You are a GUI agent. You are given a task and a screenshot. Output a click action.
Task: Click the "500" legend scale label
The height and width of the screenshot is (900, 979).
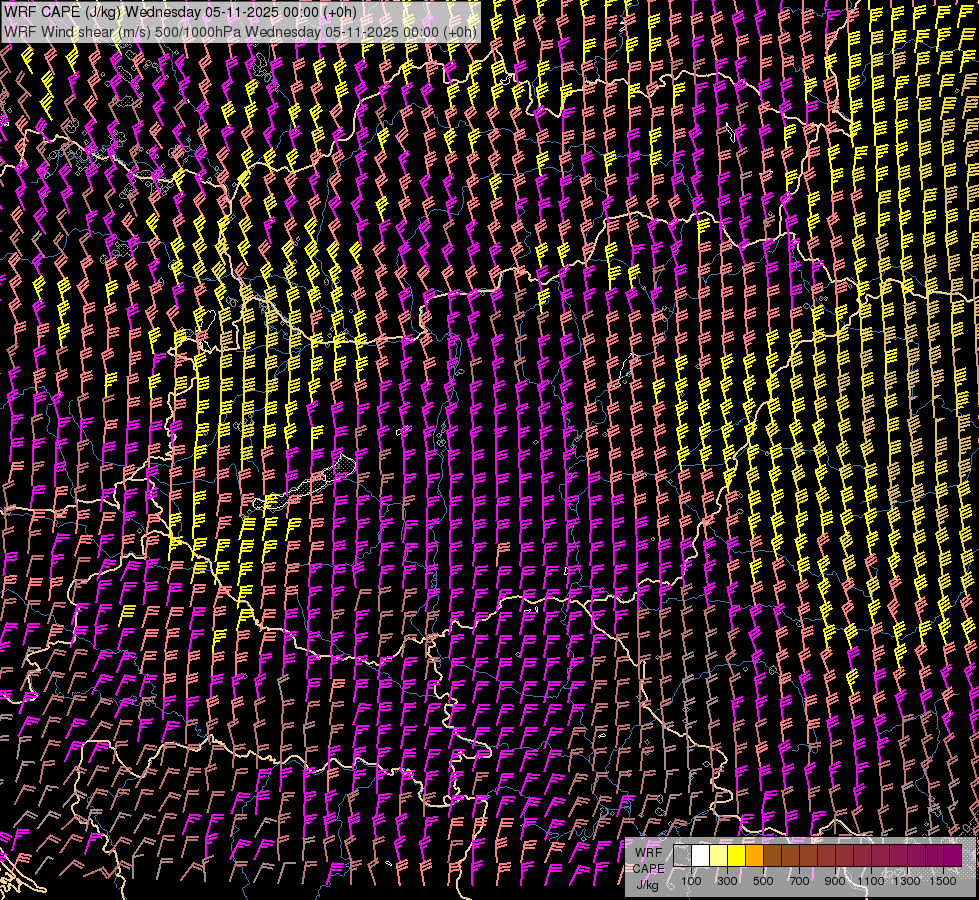763,881
